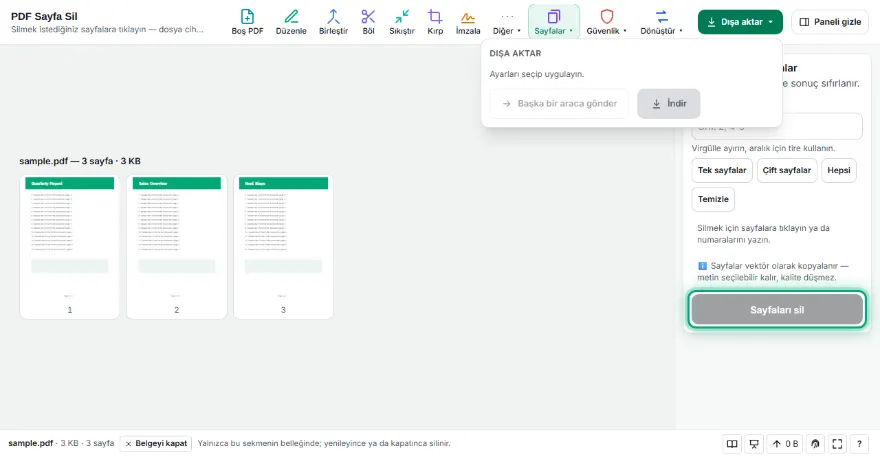Click the Belgeyi kapat button
Viewport: 880px width, 457px height.
click(156, 444)
